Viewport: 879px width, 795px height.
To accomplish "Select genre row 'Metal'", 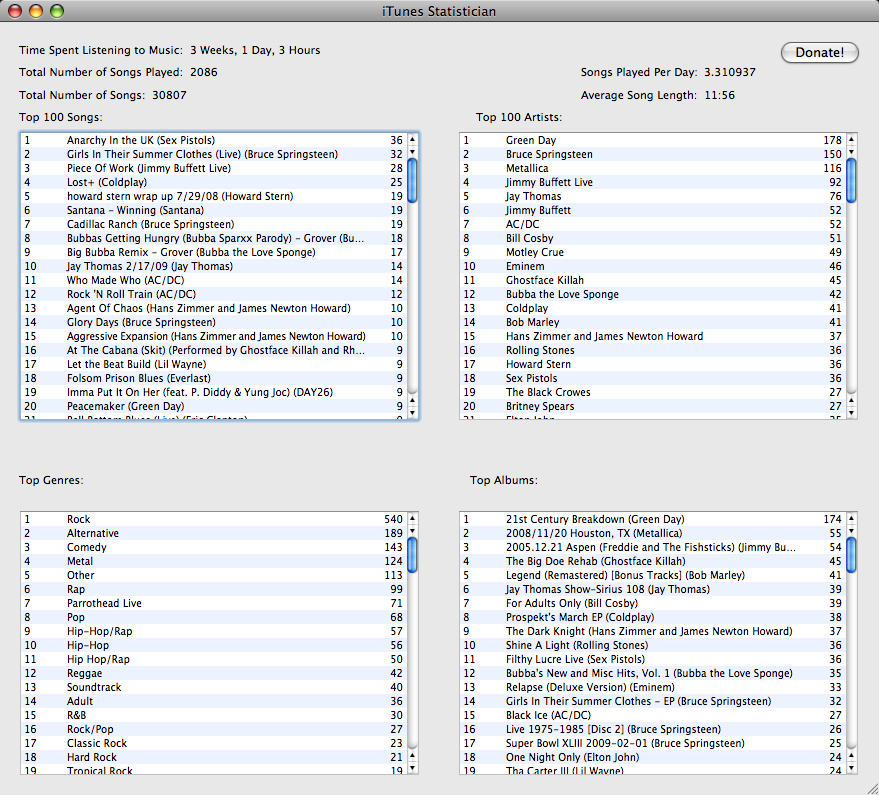I will (214, 561).
